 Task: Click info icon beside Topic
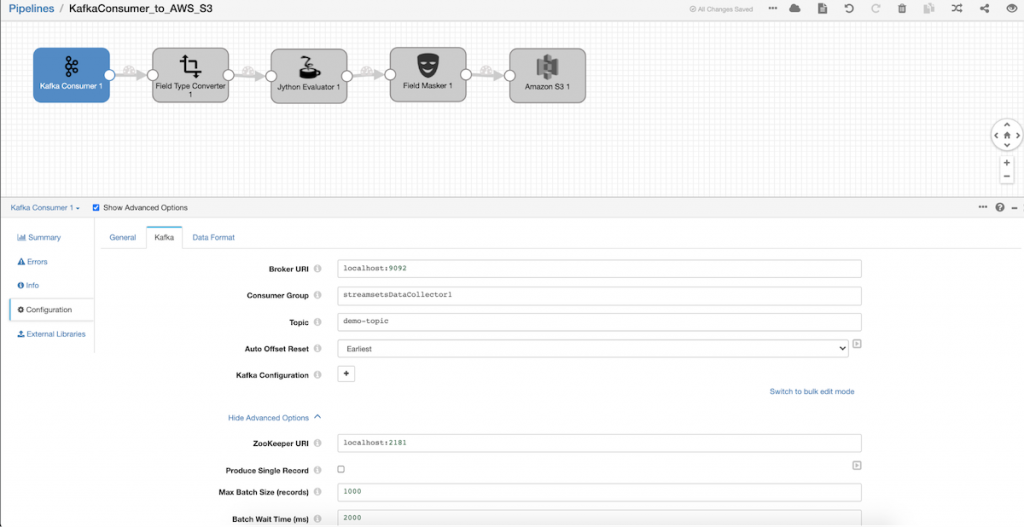pyautogui.click(x=318, y=322)
